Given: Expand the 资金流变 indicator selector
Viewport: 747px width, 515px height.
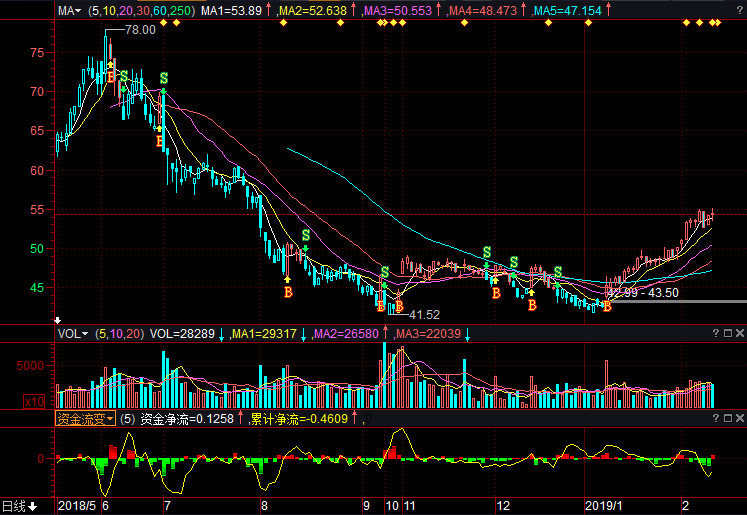Looking at the screenshot, I should [85, 419].
